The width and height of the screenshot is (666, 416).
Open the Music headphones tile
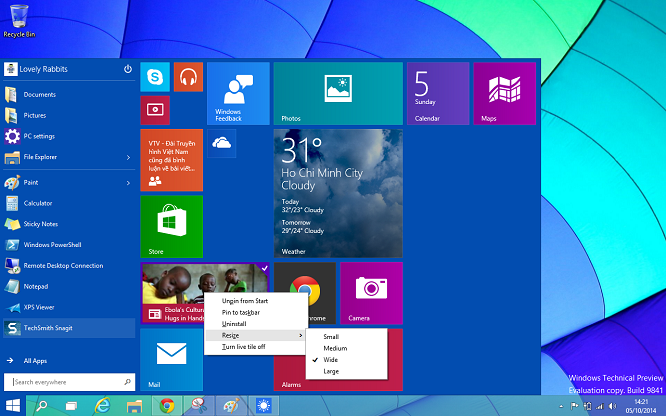[x=188, y=77]
